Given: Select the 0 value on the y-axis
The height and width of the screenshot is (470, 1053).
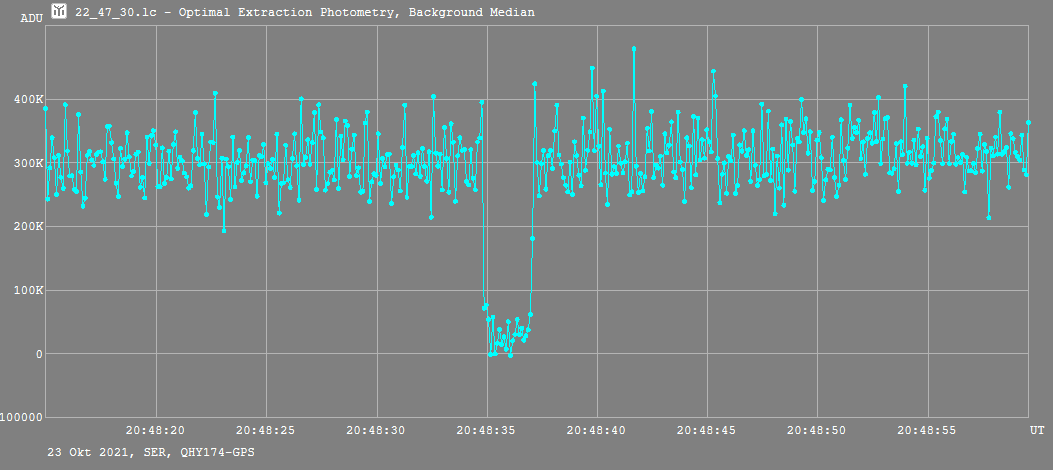Looking at the screenshot, I should pos(39,354).
